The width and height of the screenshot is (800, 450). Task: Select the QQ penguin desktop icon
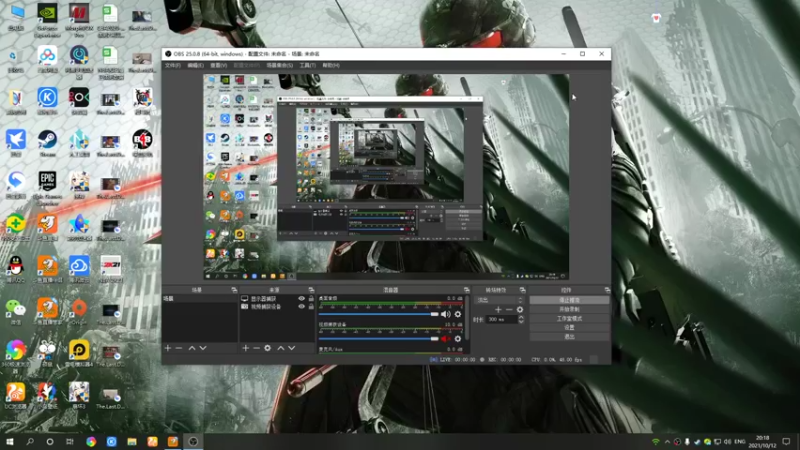(x=16, y=269)
